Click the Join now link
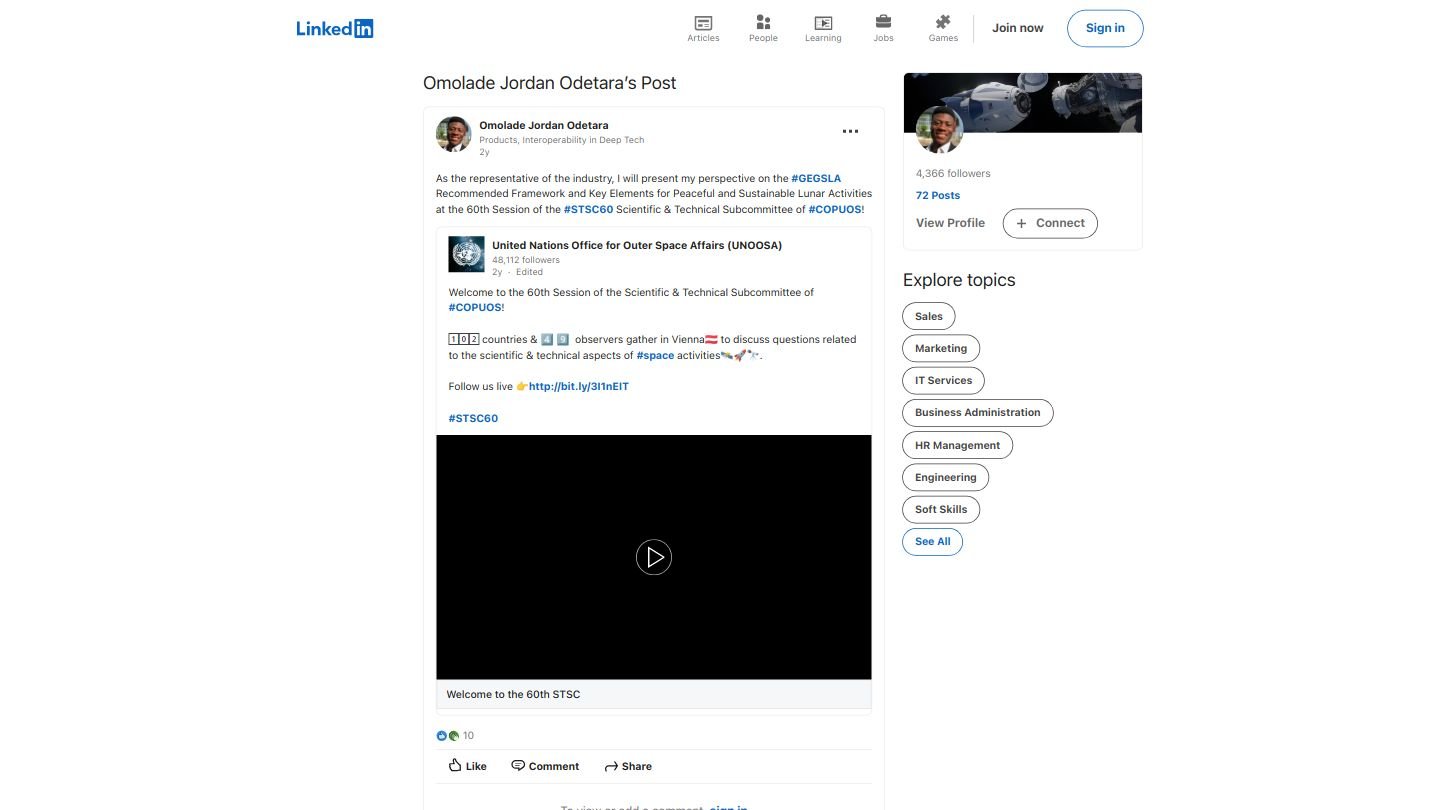This screenshot has height=810, width=1440. pos(1017,28)
